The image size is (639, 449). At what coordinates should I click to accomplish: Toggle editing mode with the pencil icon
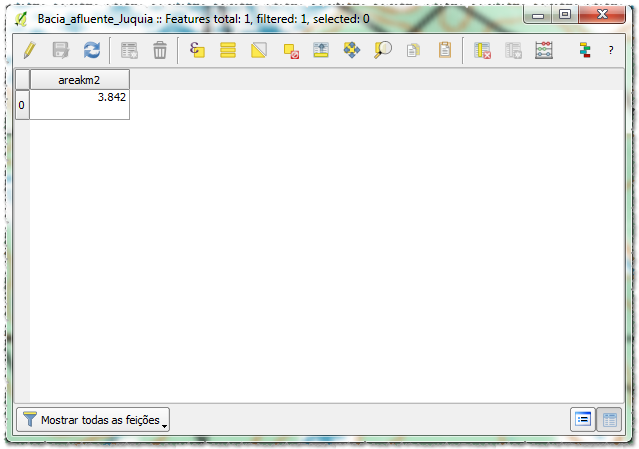point(29,50)
